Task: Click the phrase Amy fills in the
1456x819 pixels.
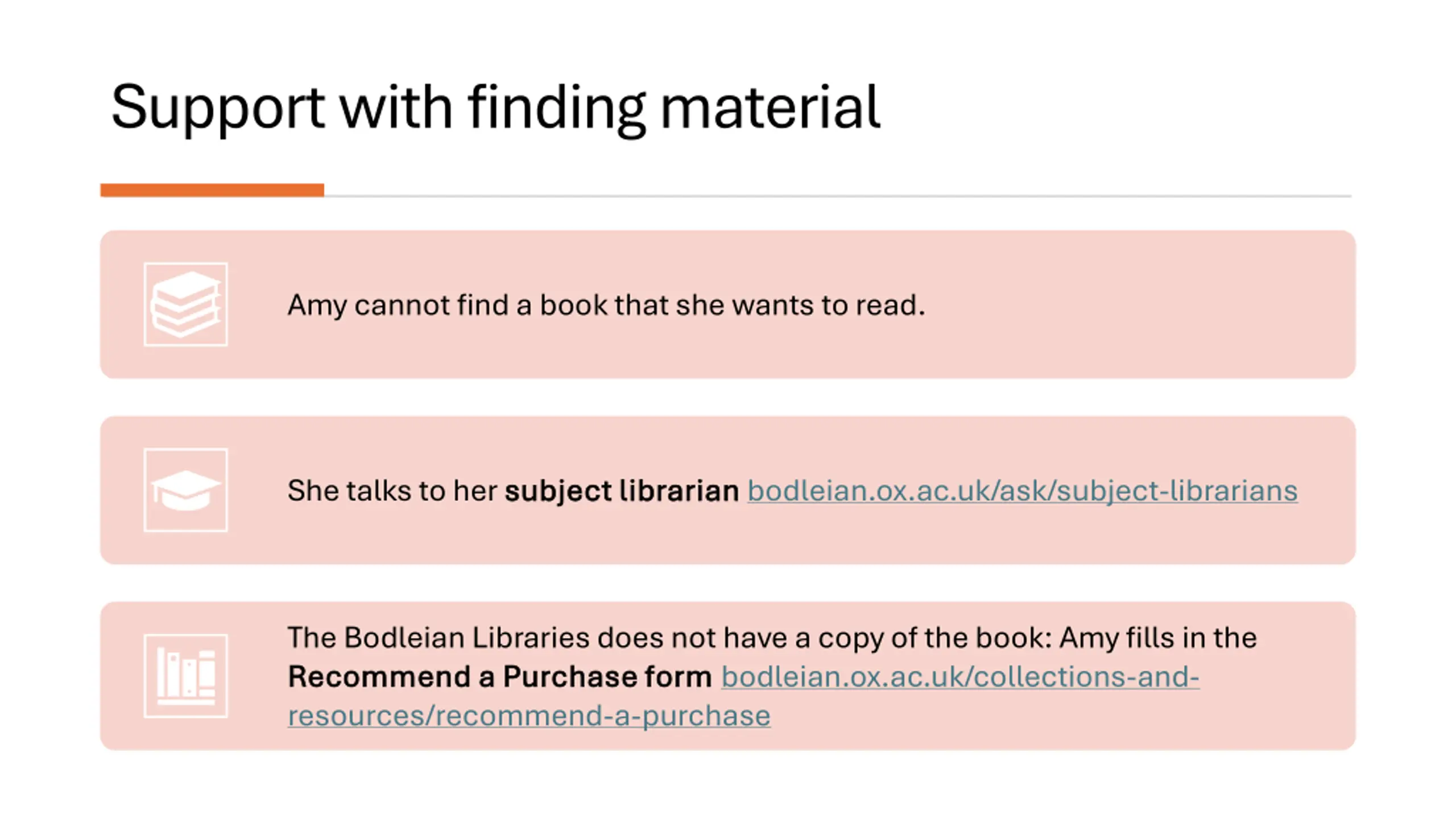Action: click(1158, 638)
